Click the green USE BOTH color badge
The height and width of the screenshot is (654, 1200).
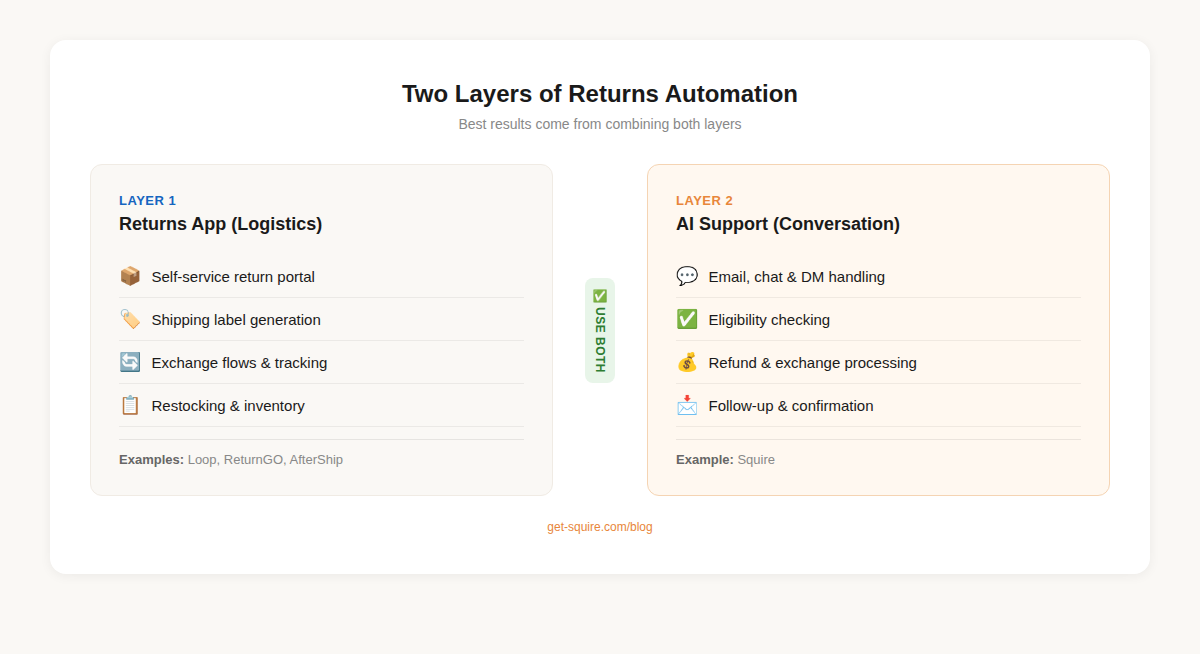(x=600, y=330)
